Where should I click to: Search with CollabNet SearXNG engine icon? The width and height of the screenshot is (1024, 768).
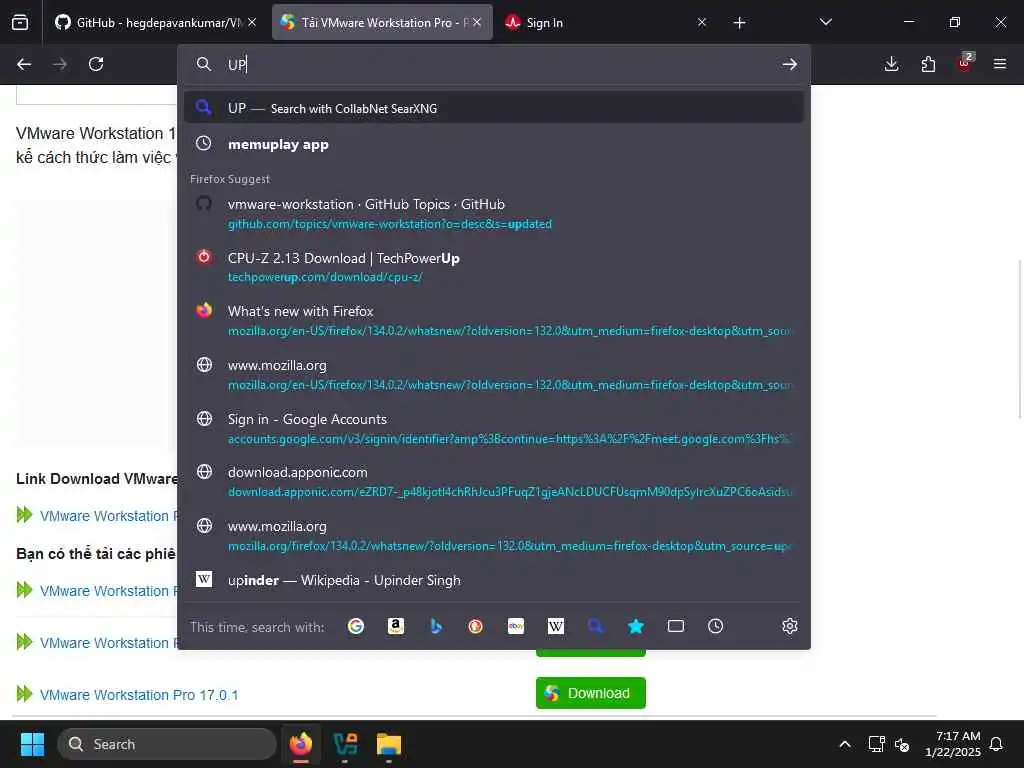pos(596,626)
